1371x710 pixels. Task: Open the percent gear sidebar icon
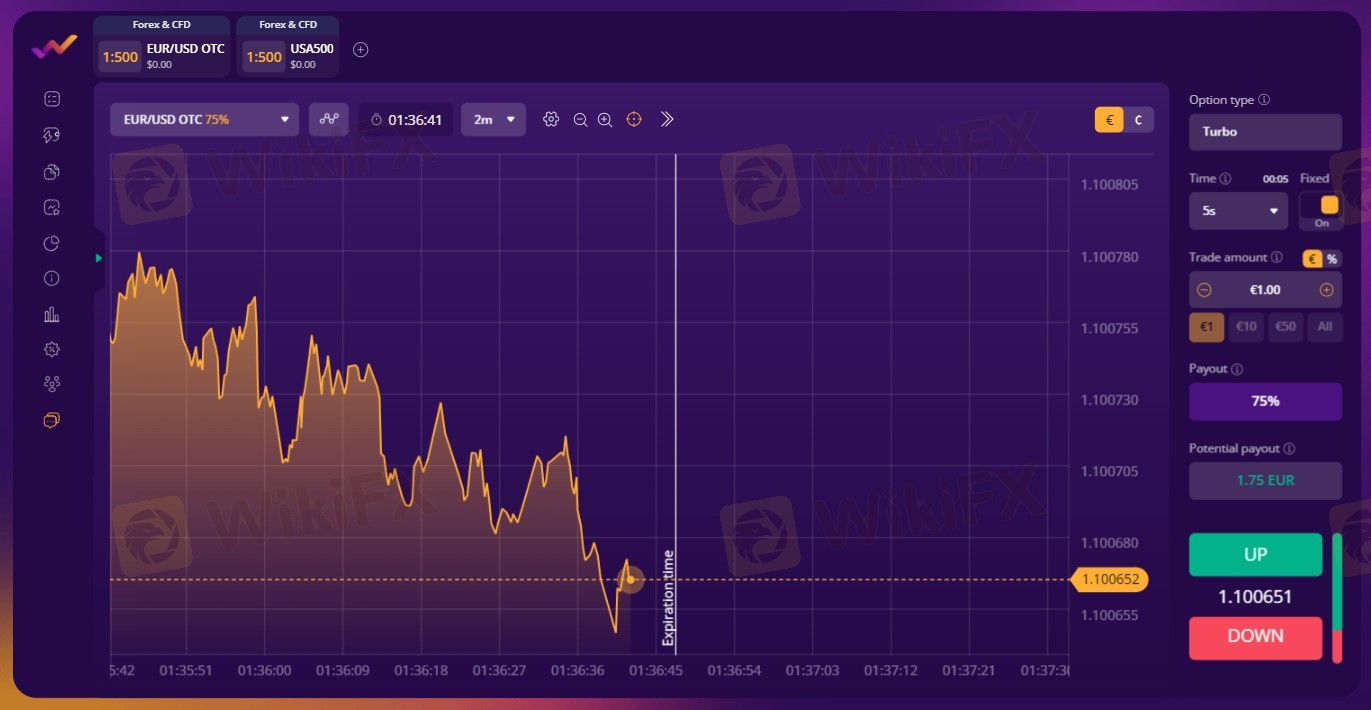coord(52,349)
